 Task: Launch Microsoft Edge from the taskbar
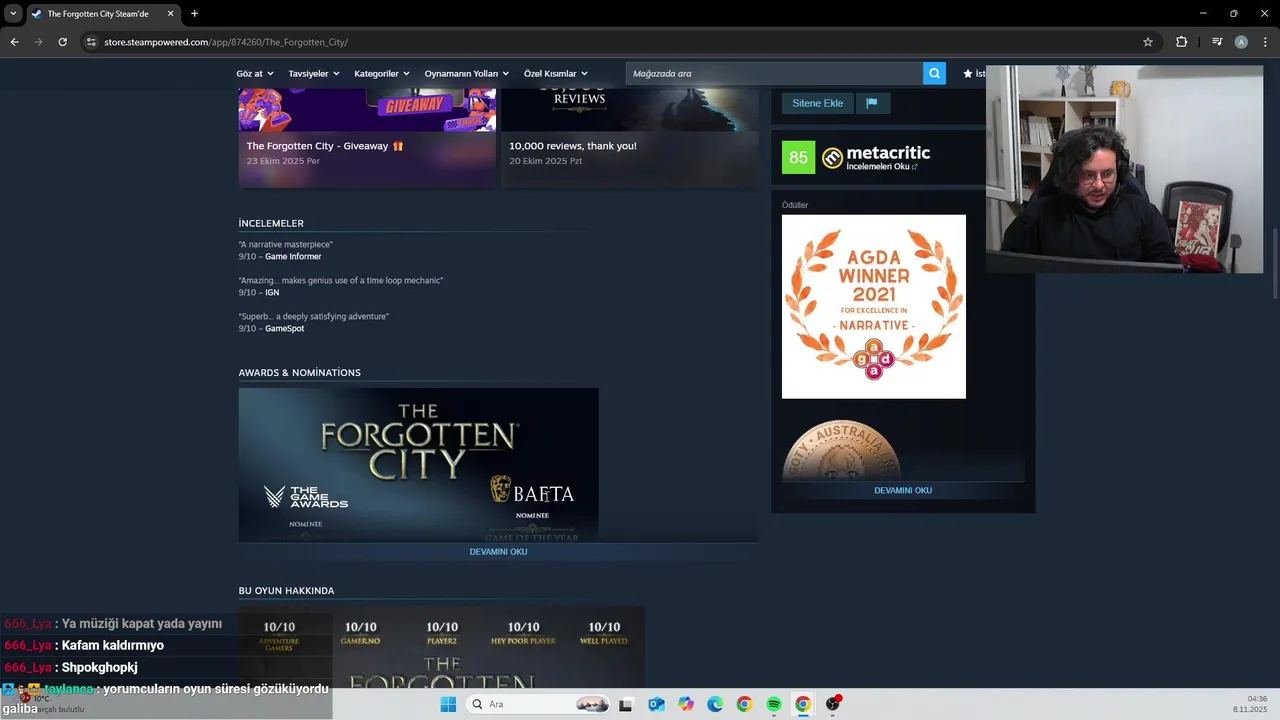[715, 704]
